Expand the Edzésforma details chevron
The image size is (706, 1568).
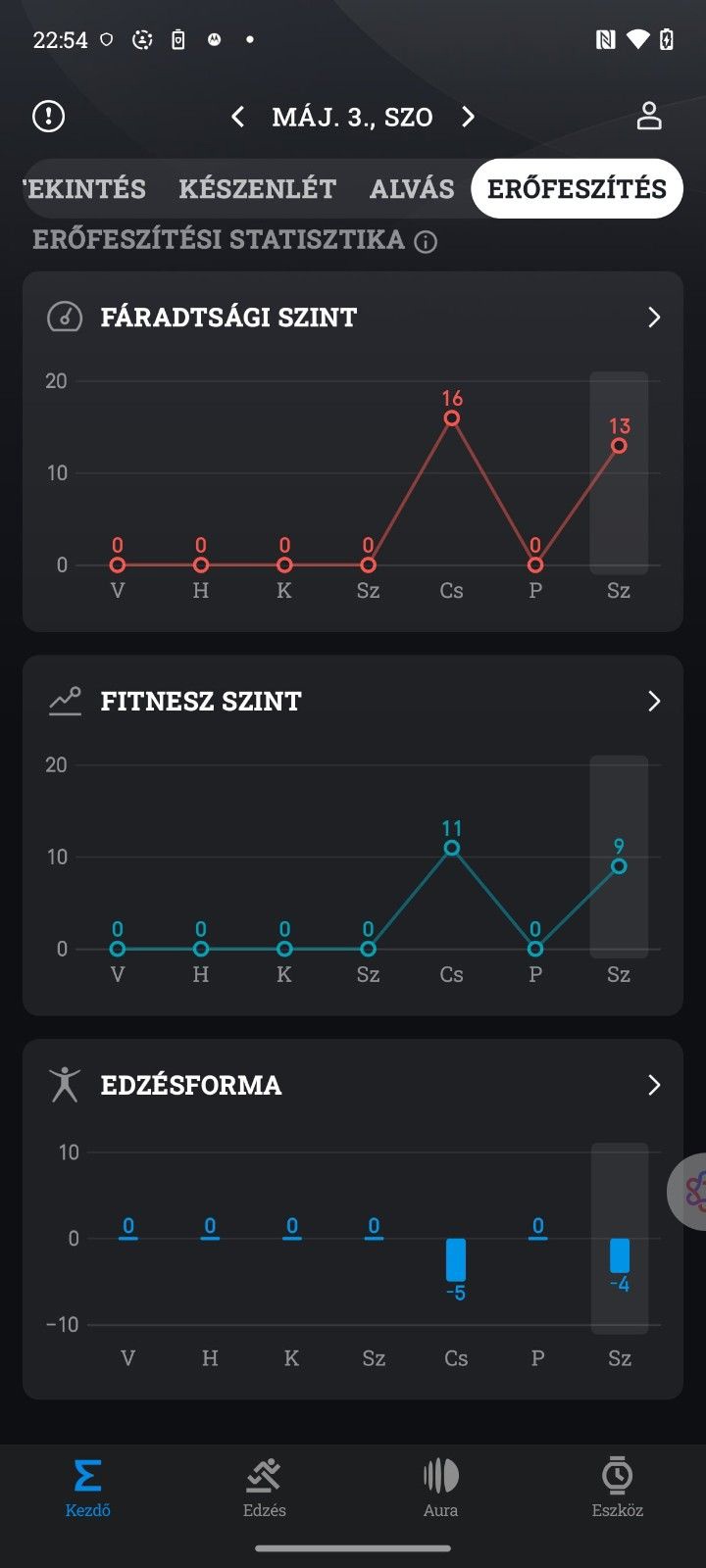(654, 1085)
